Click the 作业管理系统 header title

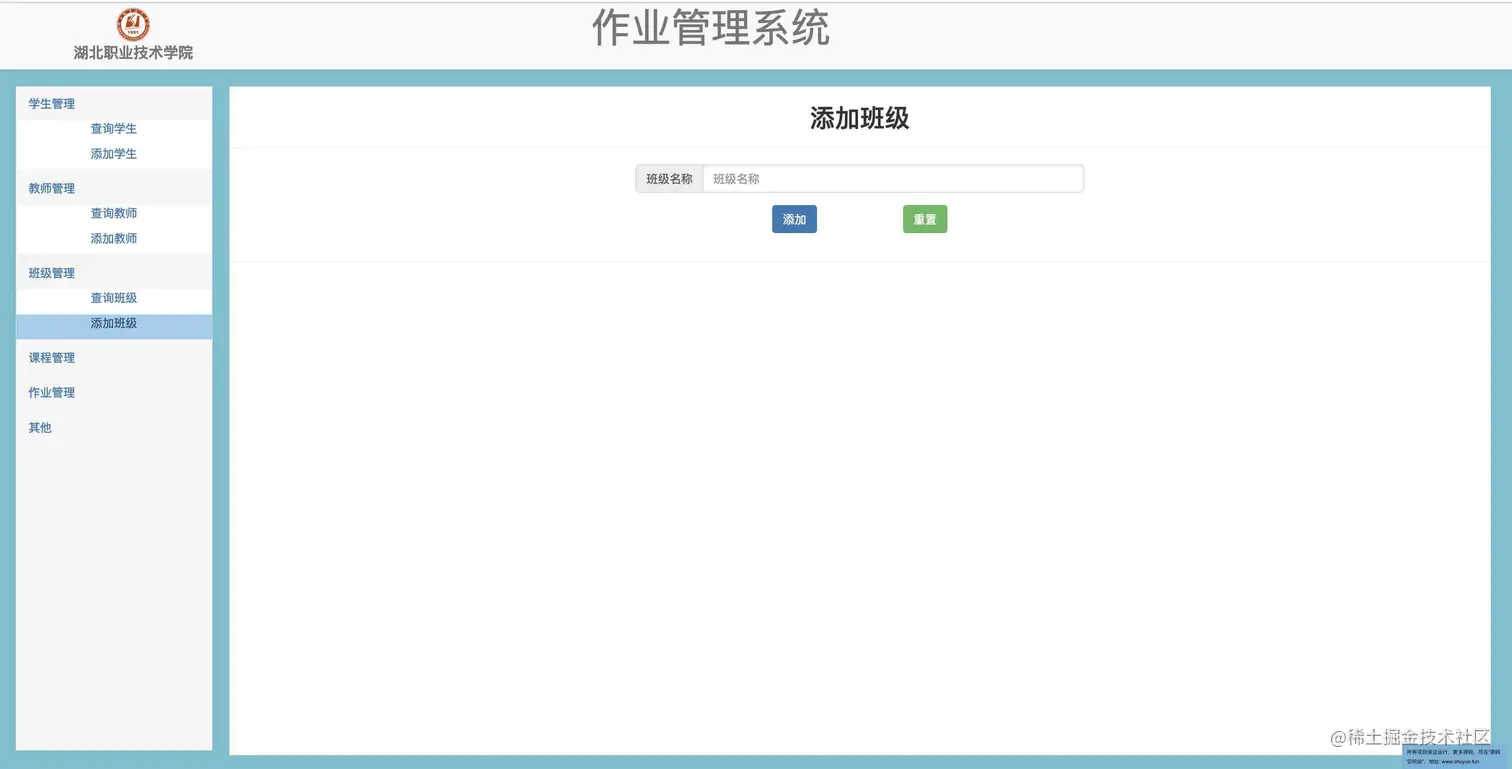(x=710, y=28)
